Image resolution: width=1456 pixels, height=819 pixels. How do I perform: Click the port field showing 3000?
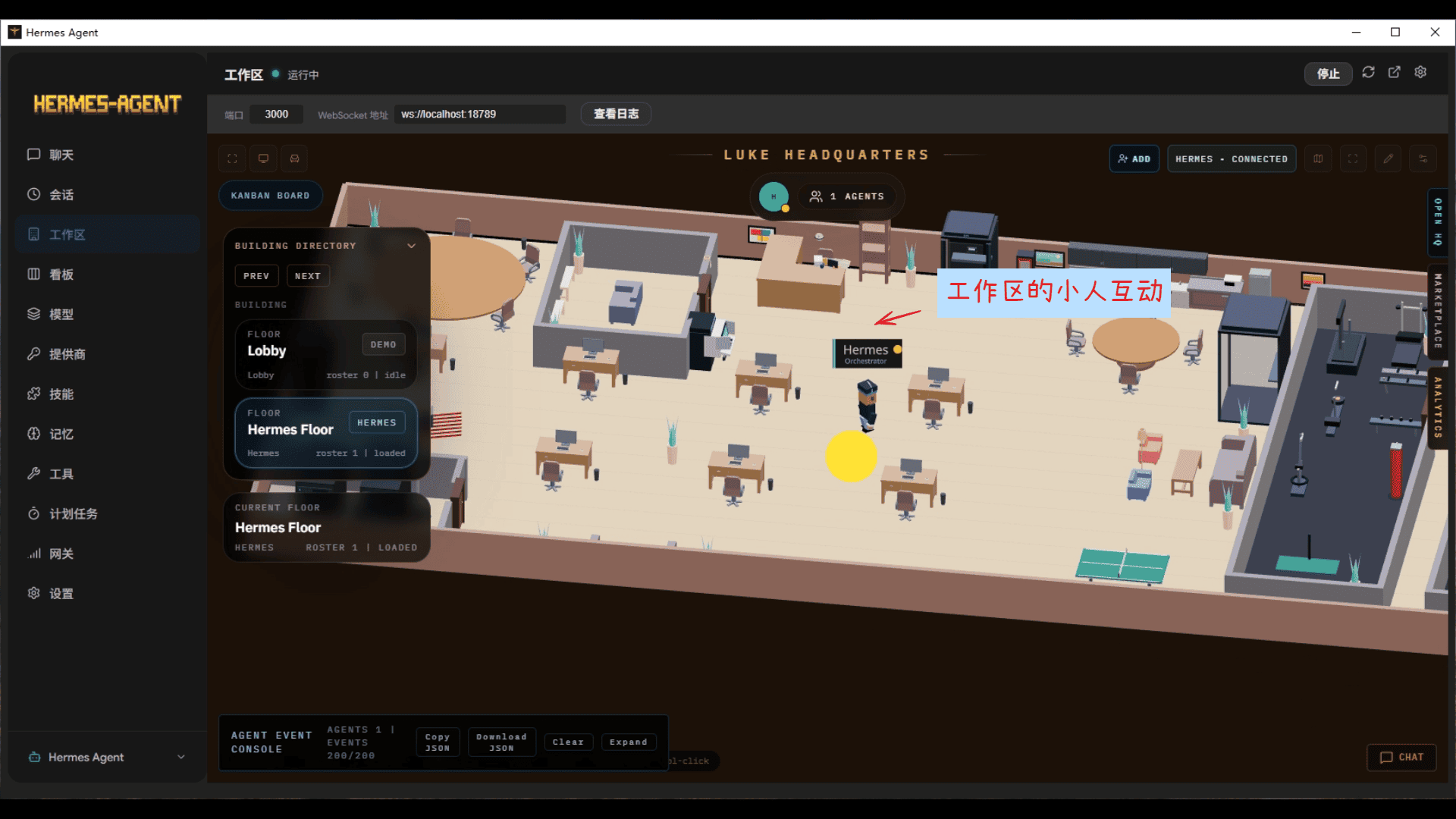[276, 115]
